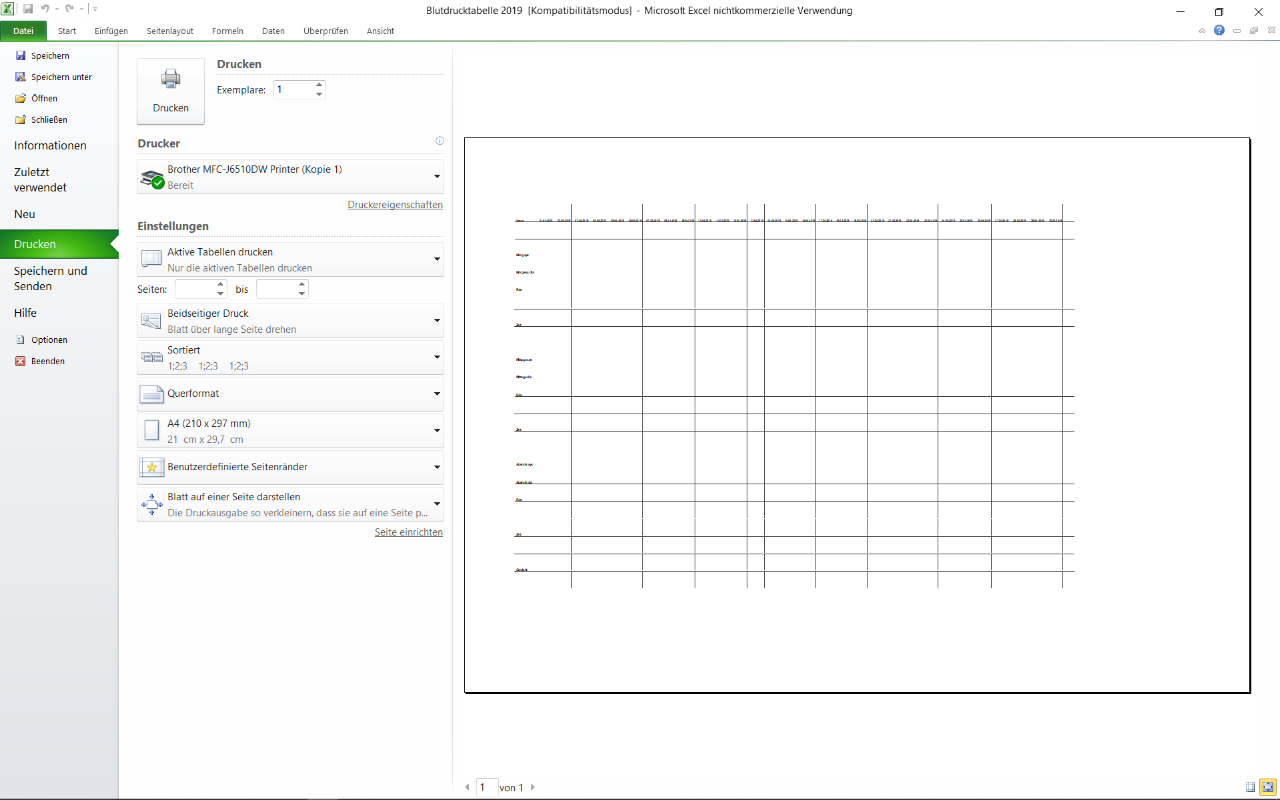
Task: Open the customize quick access toolbar arrow
Action: tap(95, 9)
